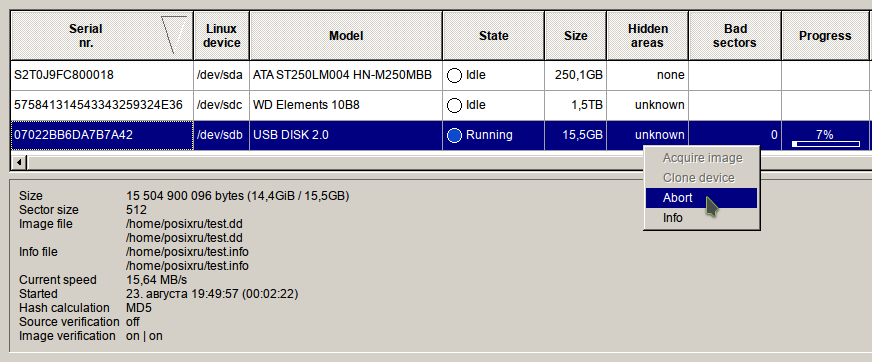
Task: Click the State column header
Action: point(493,36)
